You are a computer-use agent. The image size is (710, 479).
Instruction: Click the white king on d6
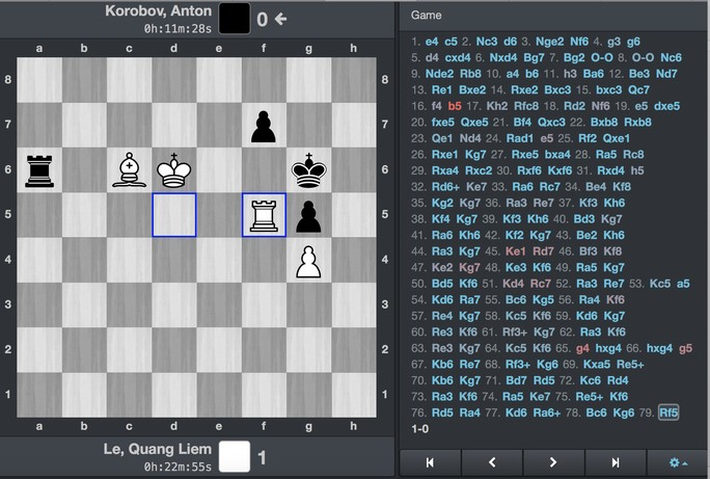point(174,170)
